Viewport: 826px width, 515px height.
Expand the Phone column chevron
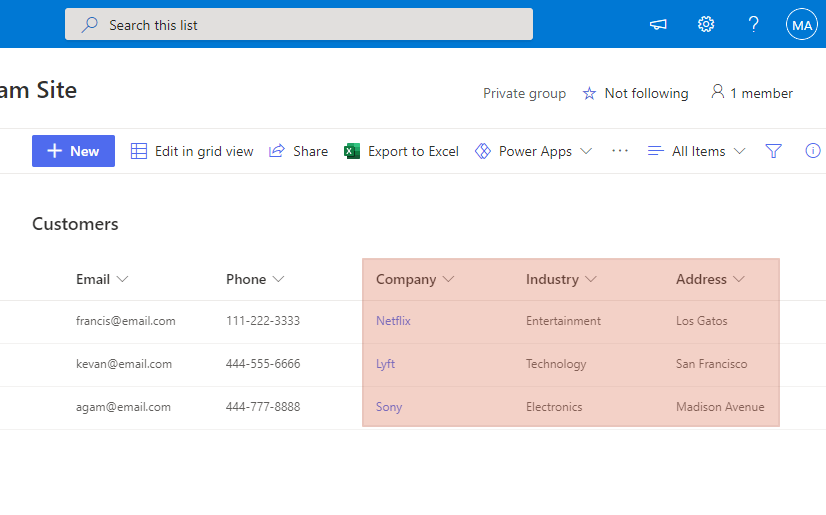coord(278,279)
